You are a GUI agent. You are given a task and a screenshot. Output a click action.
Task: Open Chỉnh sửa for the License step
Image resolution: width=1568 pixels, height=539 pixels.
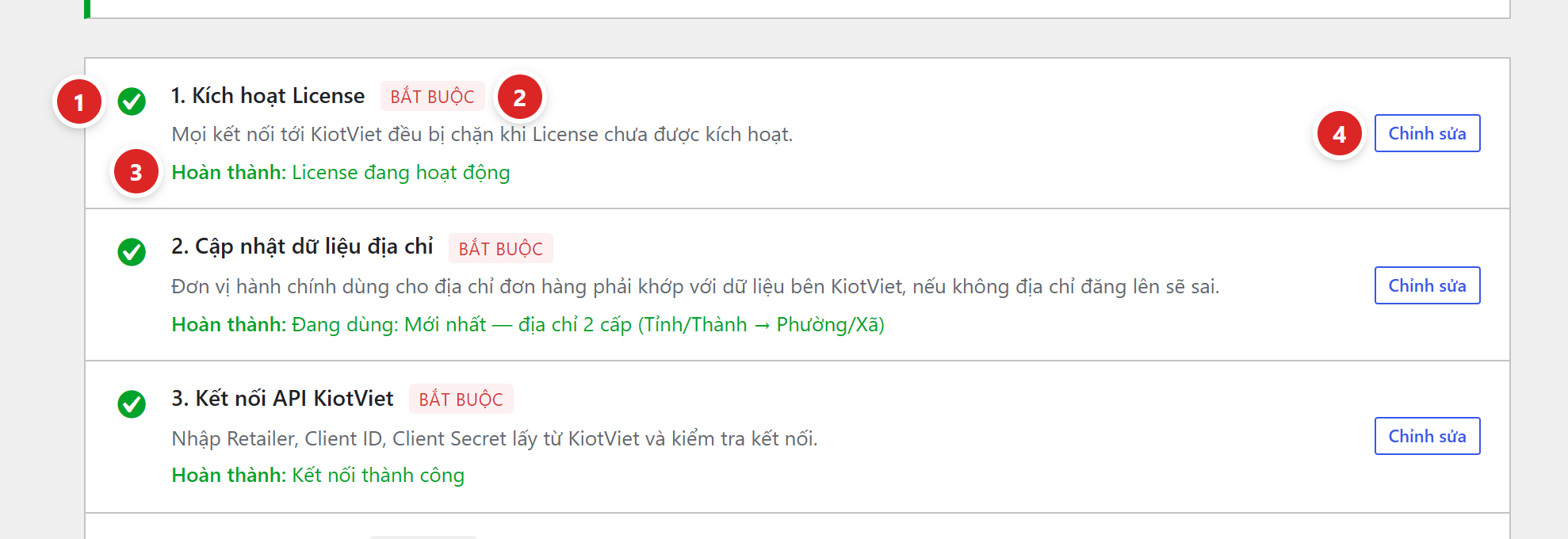(x=1427, y=133)
